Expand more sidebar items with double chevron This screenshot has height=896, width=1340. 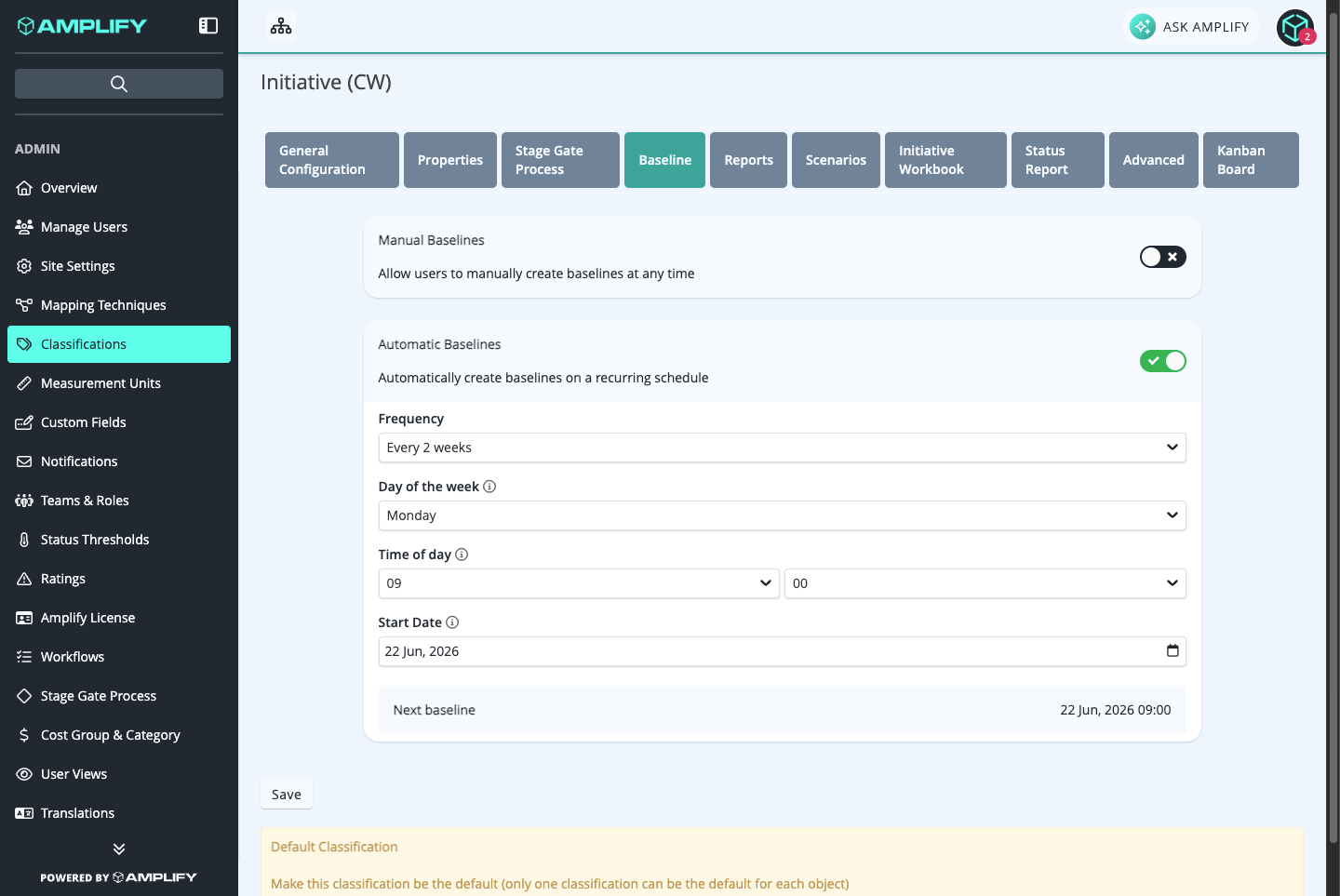(x=119, y=849)
